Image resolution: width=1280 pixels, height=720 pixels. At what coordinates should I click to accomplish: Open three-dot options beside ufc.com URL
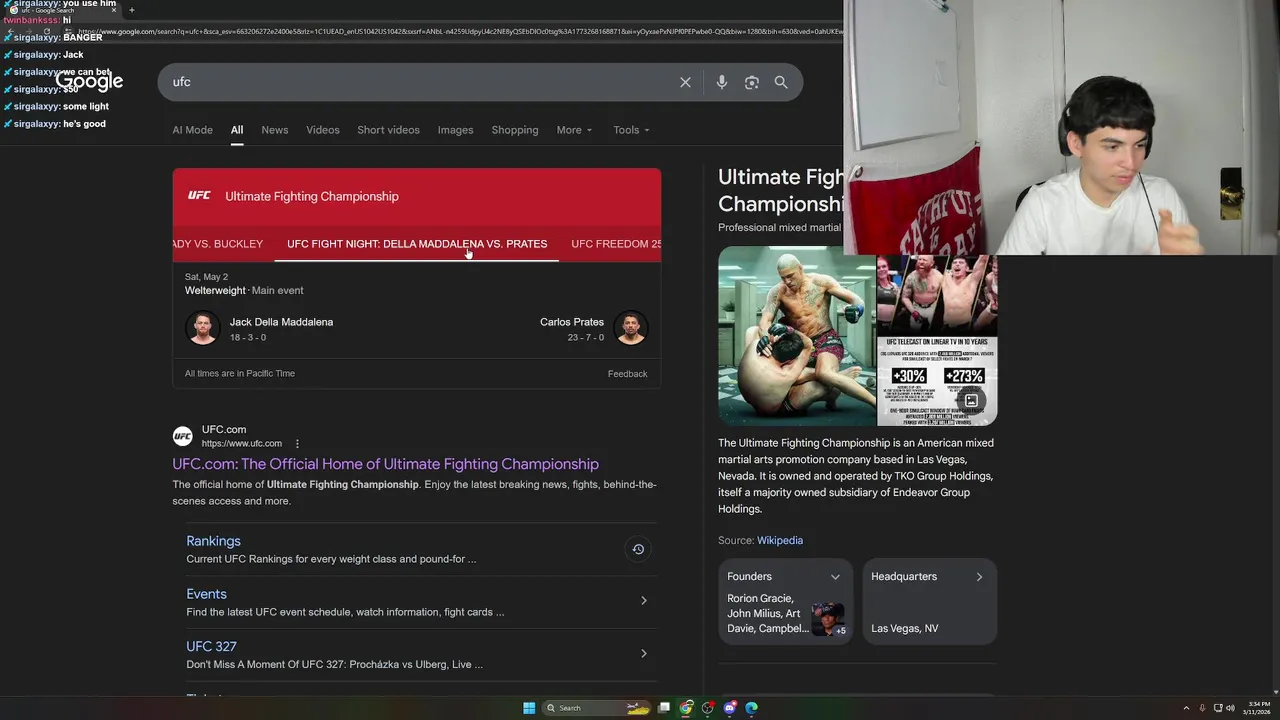pyautogui.click(x=297, y=444)
